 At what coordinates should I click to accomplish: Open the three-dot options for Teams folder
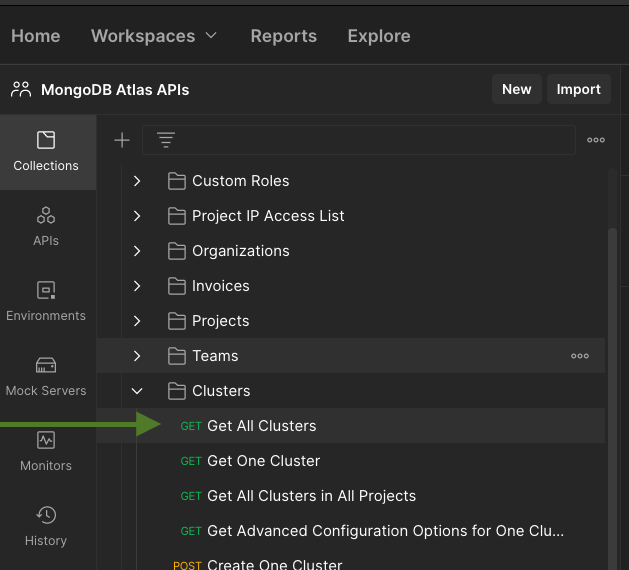click(x=580, y=356)
